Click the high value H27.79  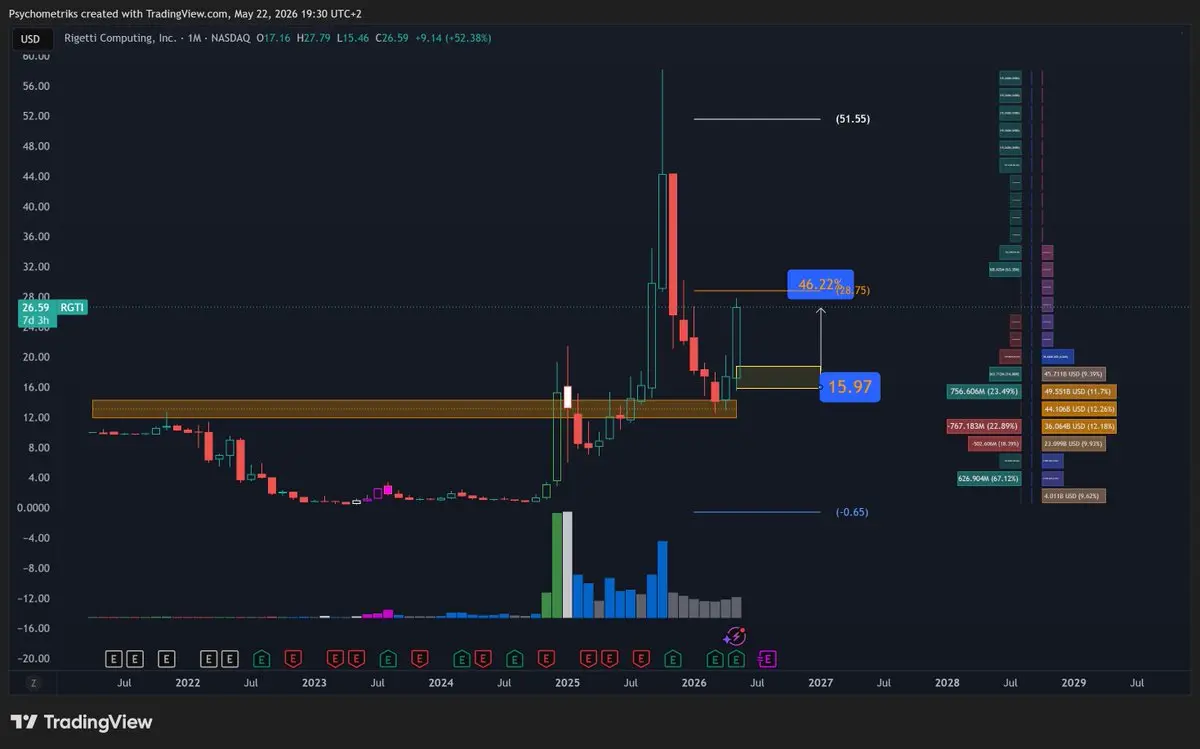(x=314, y=38)
